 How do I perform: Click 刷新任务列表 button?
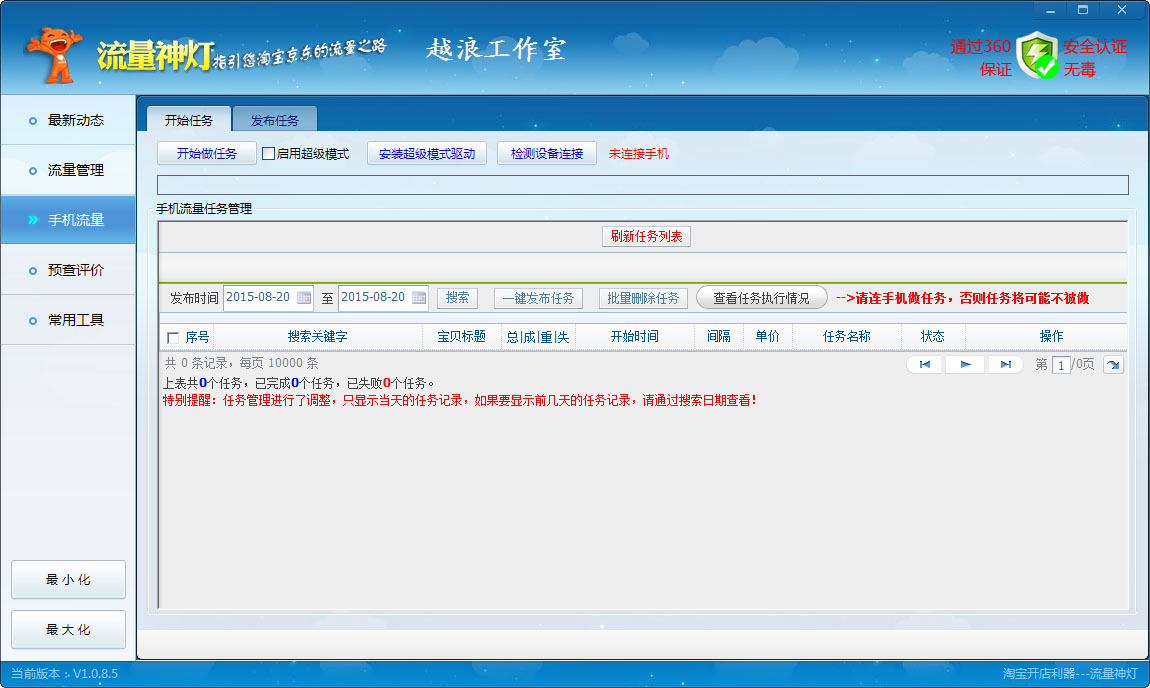pyautogui.click(x=646, y=236)
